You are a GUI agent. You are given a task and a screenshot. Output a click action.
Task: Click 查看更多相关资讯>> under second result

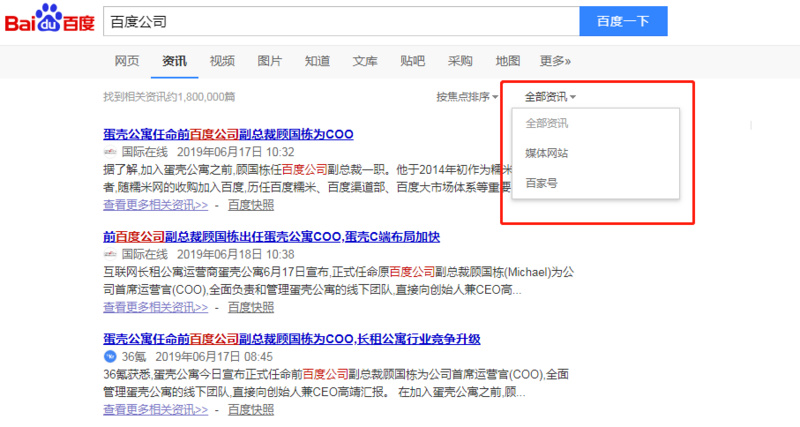pyautogui.click(x=156, y=307)
